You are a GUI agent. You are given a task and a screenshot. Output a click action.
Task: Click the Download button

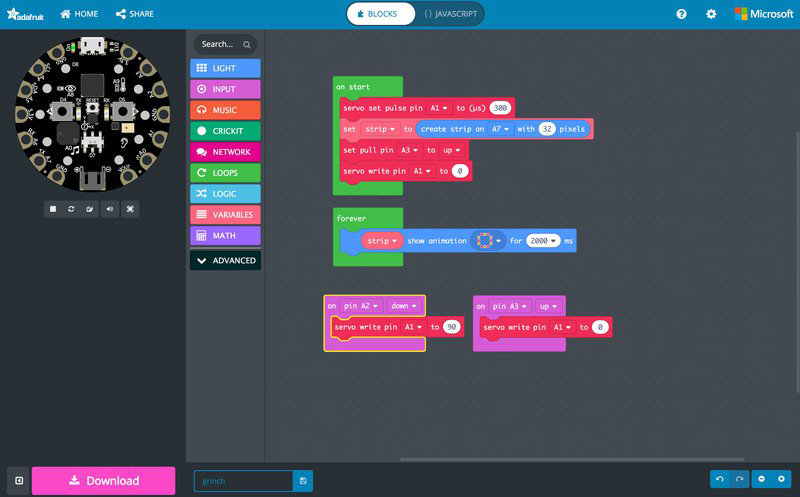tap(103, 481)
